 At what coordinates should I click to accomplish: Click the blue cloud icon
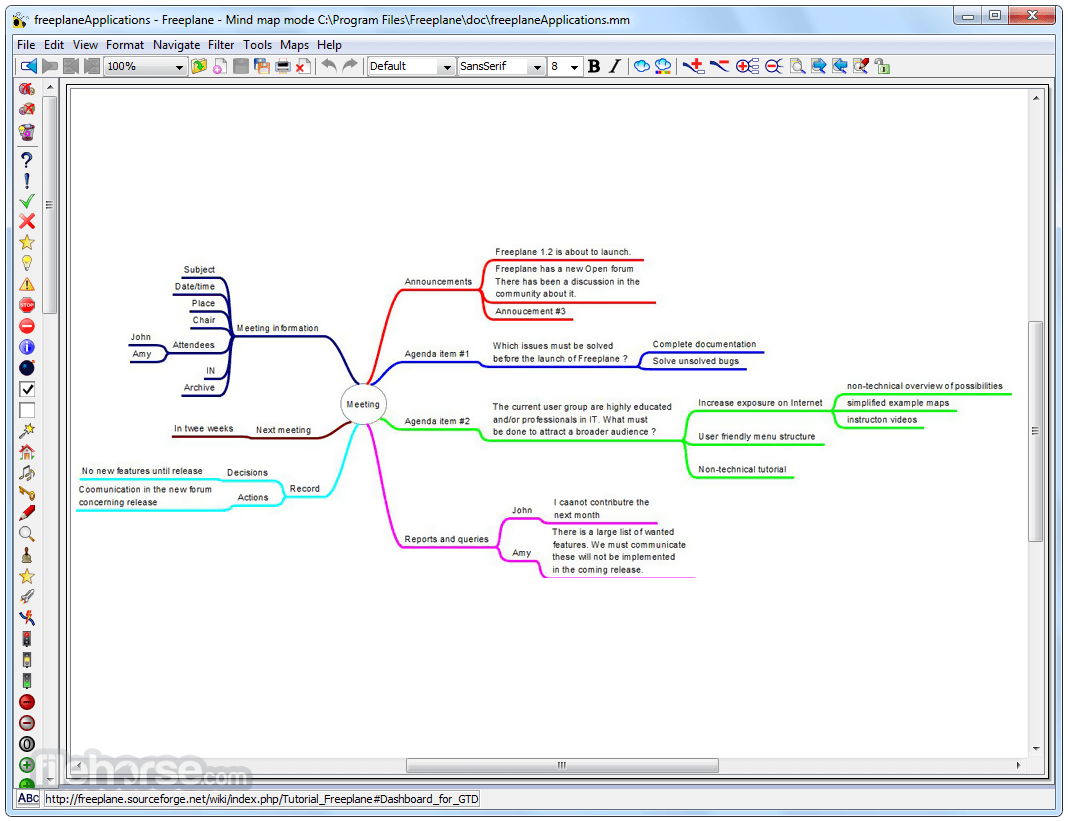pyautogui.click(x=642, y=66)
